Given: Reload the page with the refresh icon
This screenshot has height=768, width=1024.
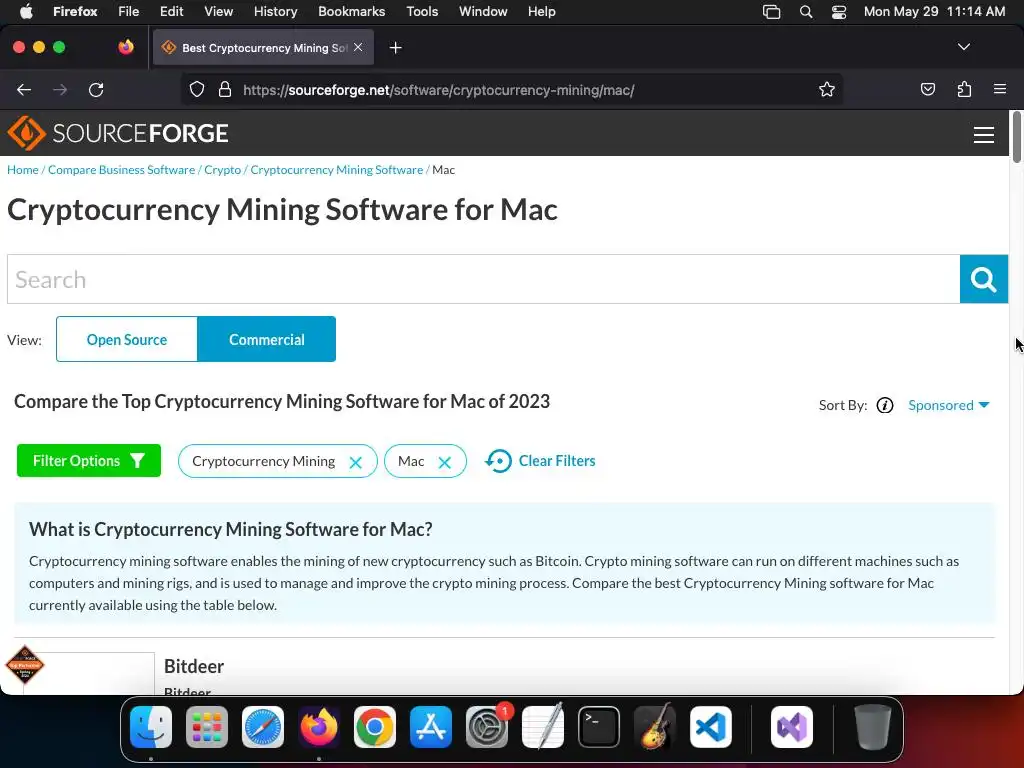Looking at the screenshot, I should pos(96,89).
